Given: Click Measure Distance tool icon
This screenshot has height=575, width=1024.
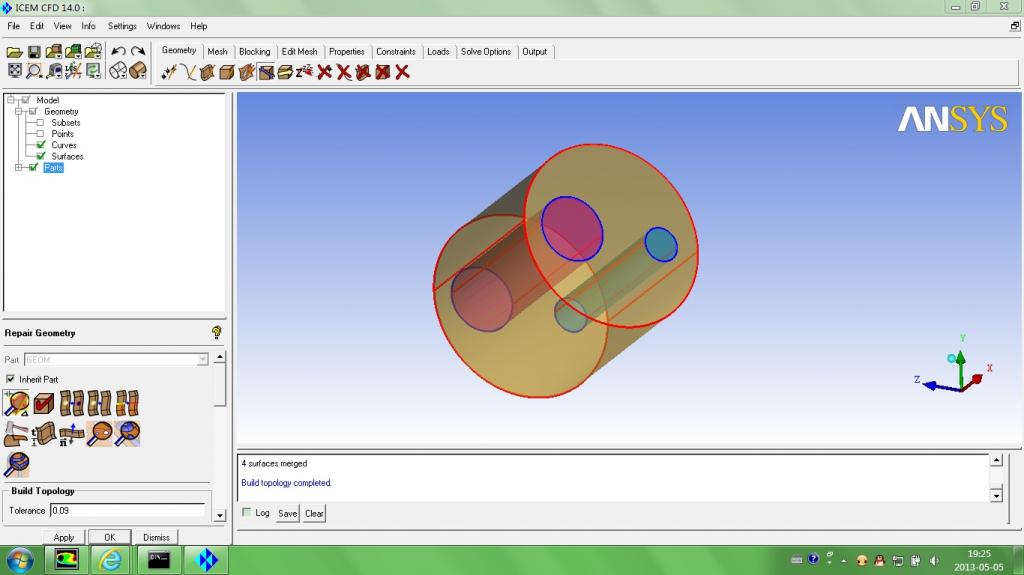Looking at the screenshot, I should point(54,71).
